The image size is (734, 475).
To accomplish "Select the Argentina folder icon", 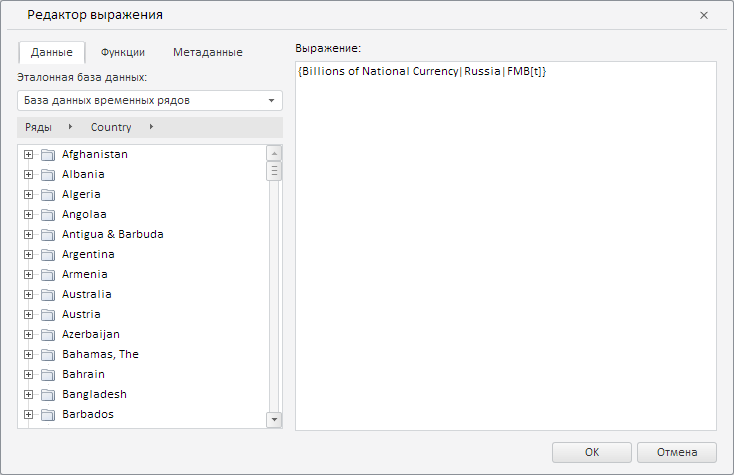I will click(47, 255).
